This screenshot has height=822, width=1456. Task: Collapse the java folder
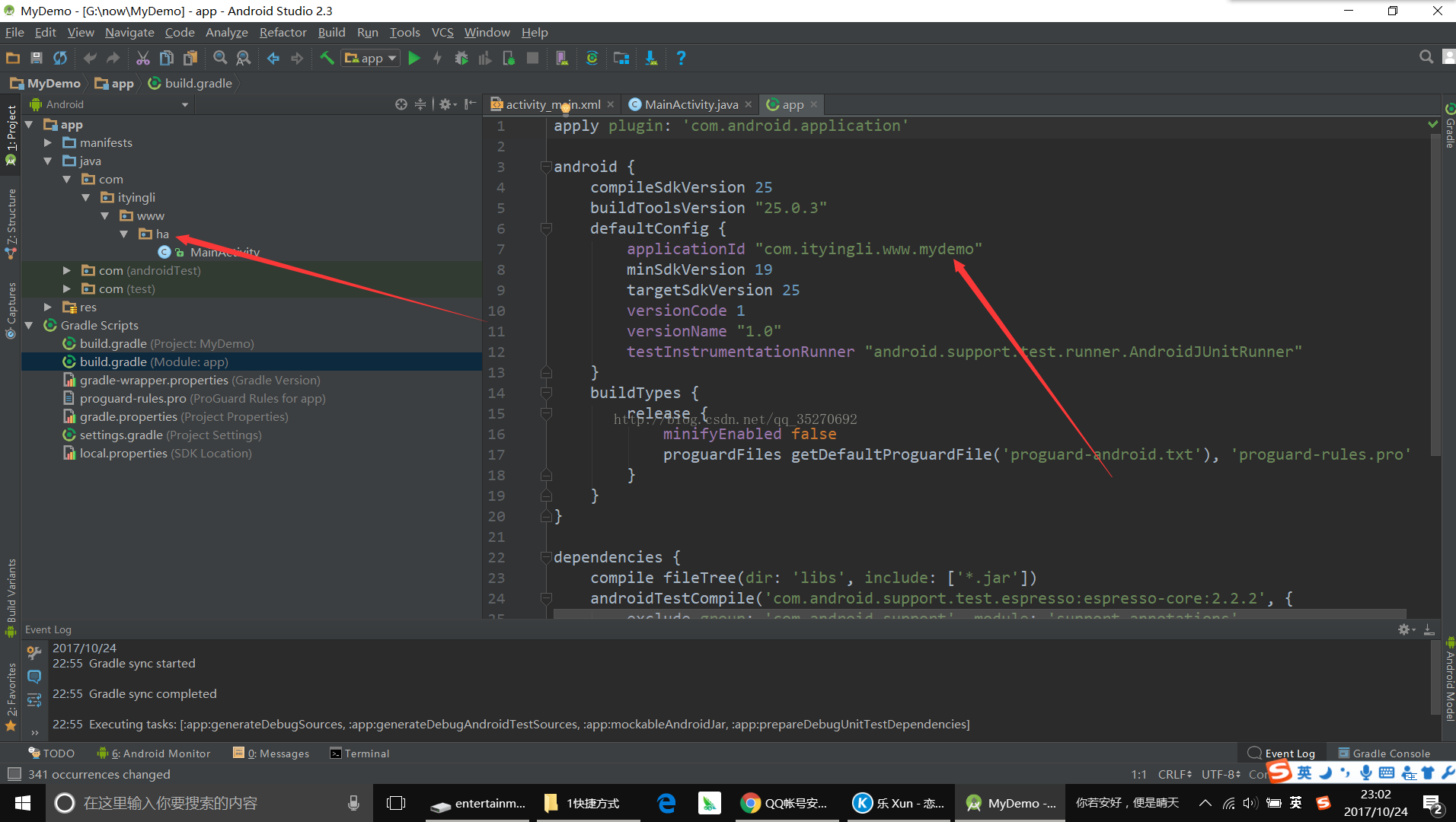(x=48, y=161)
